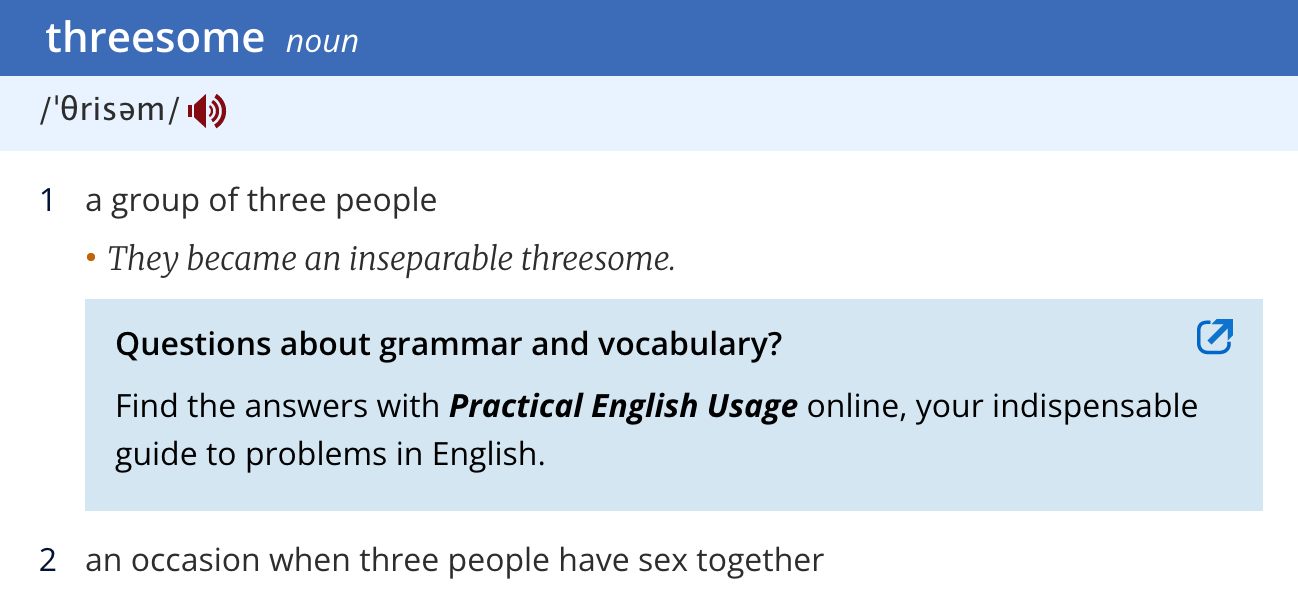Open "Questions about grammar and vocabulary?" heading

(448, 344)
